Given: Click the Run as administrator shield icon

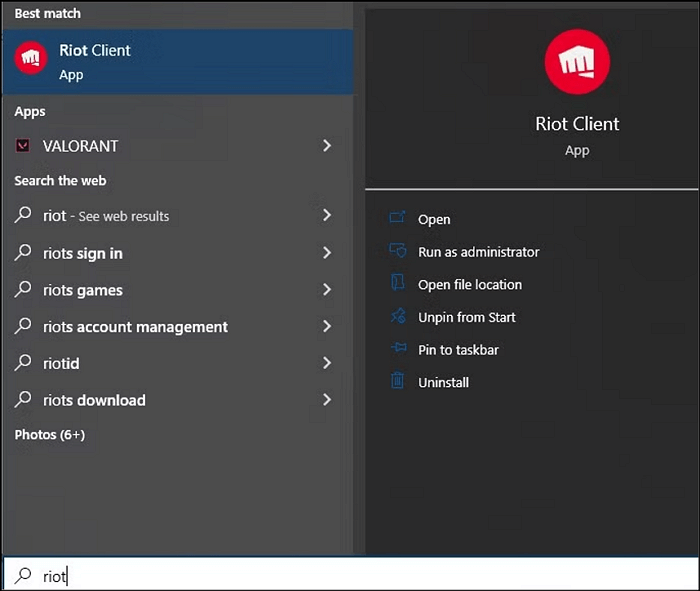Looking at the screenshot, I should 397,250.
